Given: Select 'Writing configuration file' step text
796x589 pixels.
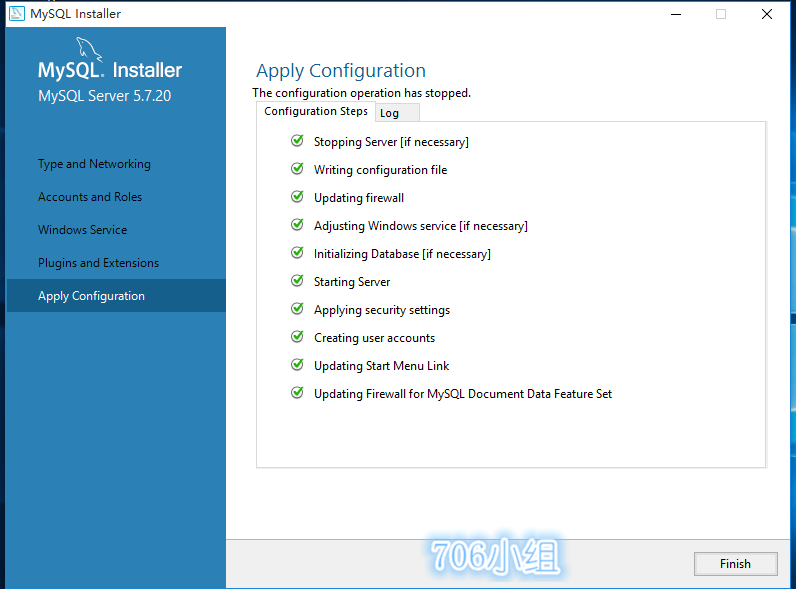Looking at the screenshot, I should [381, 170].
